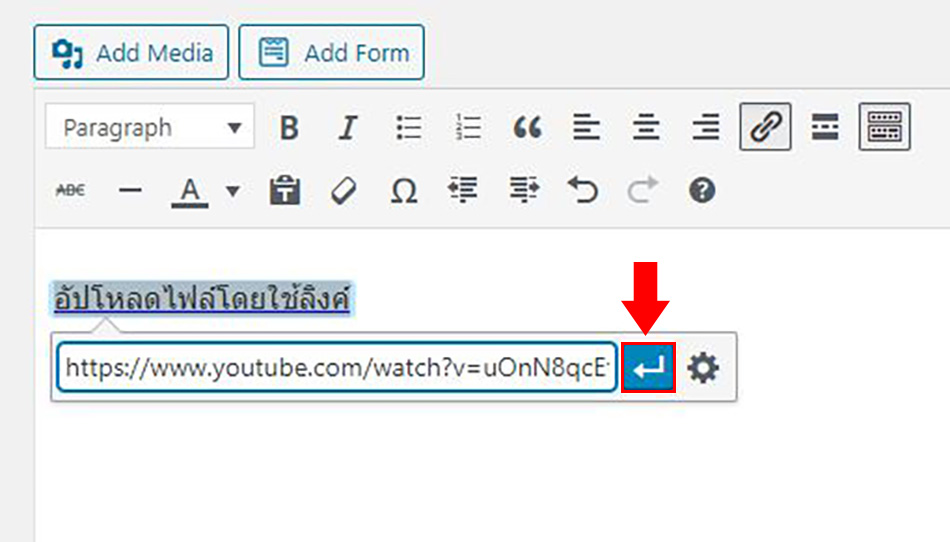Expand the text color picker arrow
Viewport: 950px width, 542px height.
tap(233, 191)
